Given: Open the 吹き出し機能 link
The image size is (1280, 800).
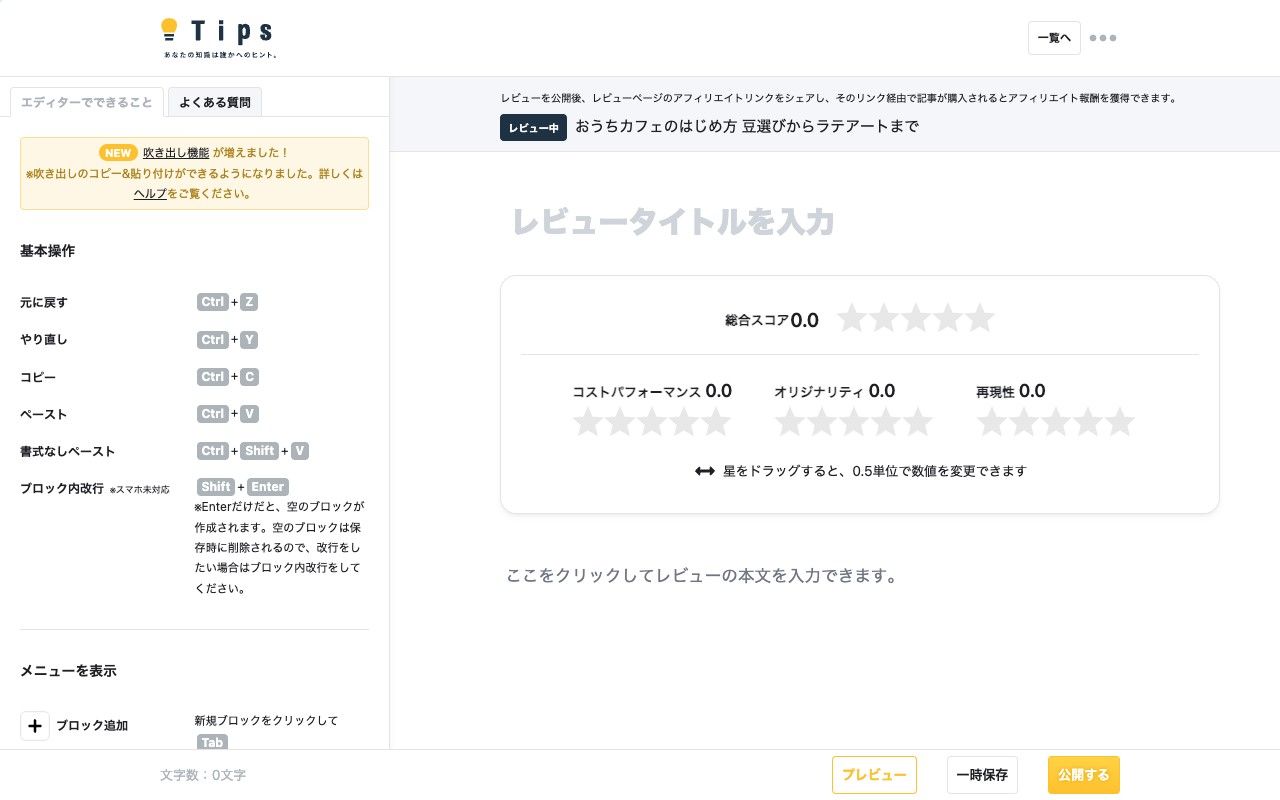Looking at the screenshot, I should coord(176,153).
